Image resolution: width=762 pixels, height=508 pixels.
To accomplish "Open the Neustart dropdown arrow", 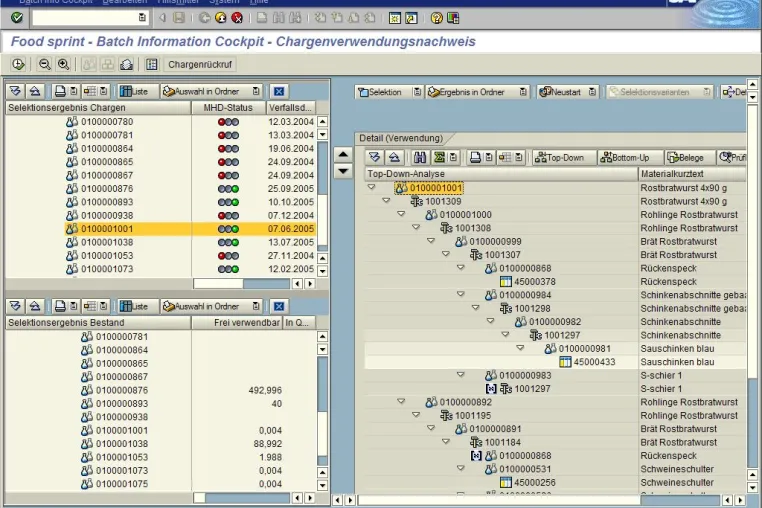I will point(592,92).
